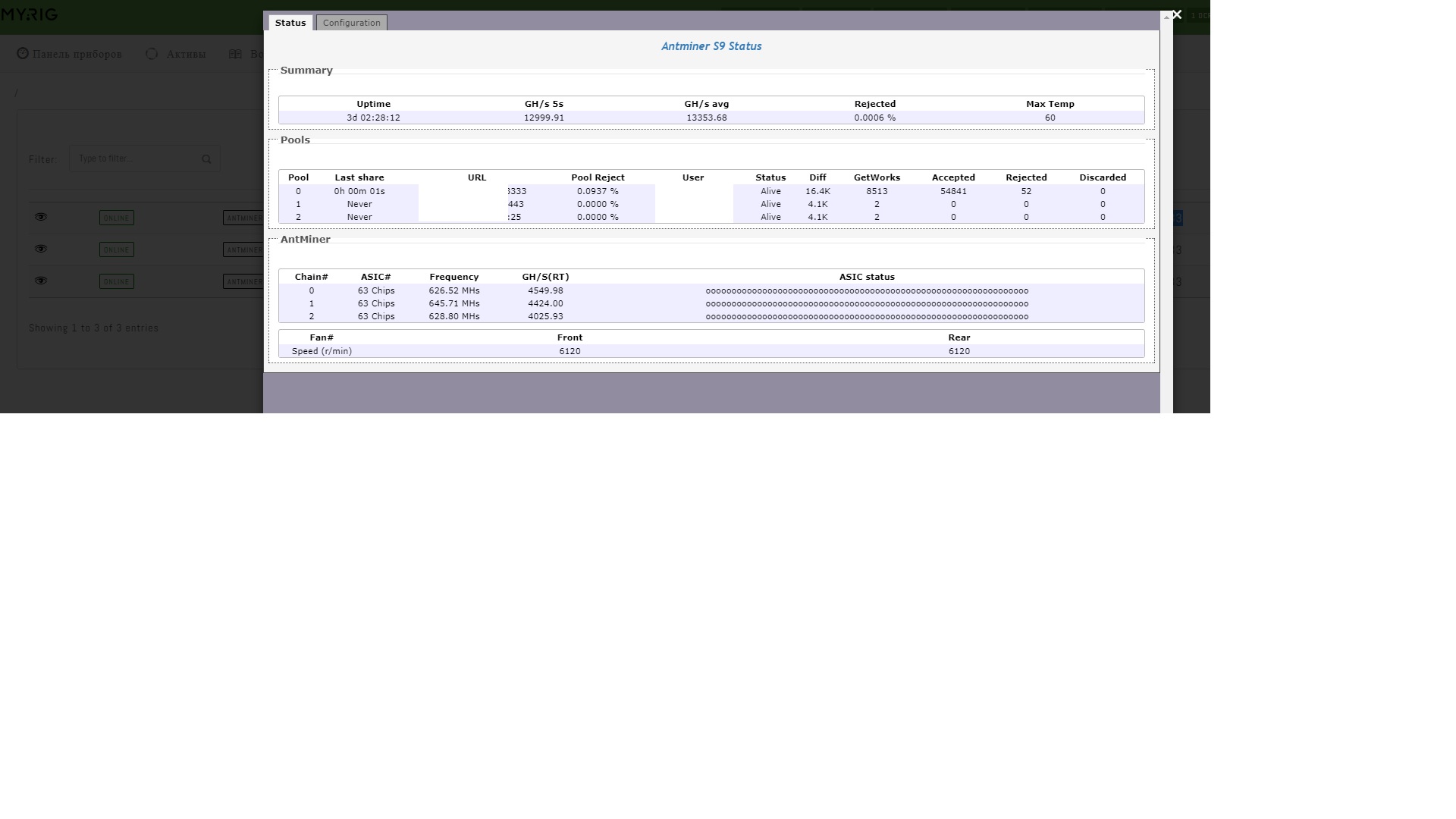The image size is (1456, 819).
Task: Click the Front fan speed 6120
Action: click(570, 351)
